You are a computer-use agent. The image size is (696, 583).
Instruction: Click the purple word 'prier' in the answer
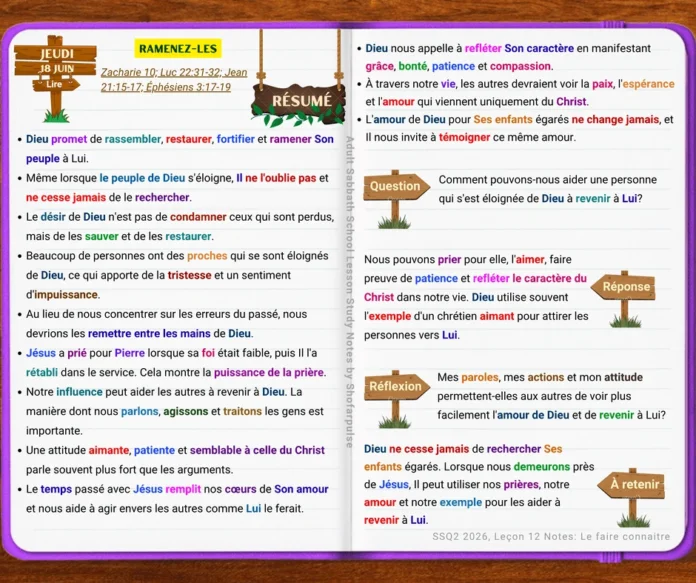tap(450, 259)
